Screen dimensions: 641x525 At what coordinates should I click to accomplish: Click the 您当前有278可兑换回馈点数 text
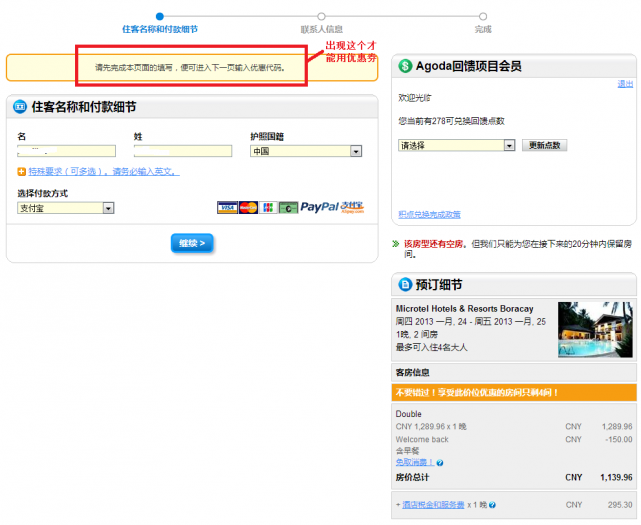451,121
